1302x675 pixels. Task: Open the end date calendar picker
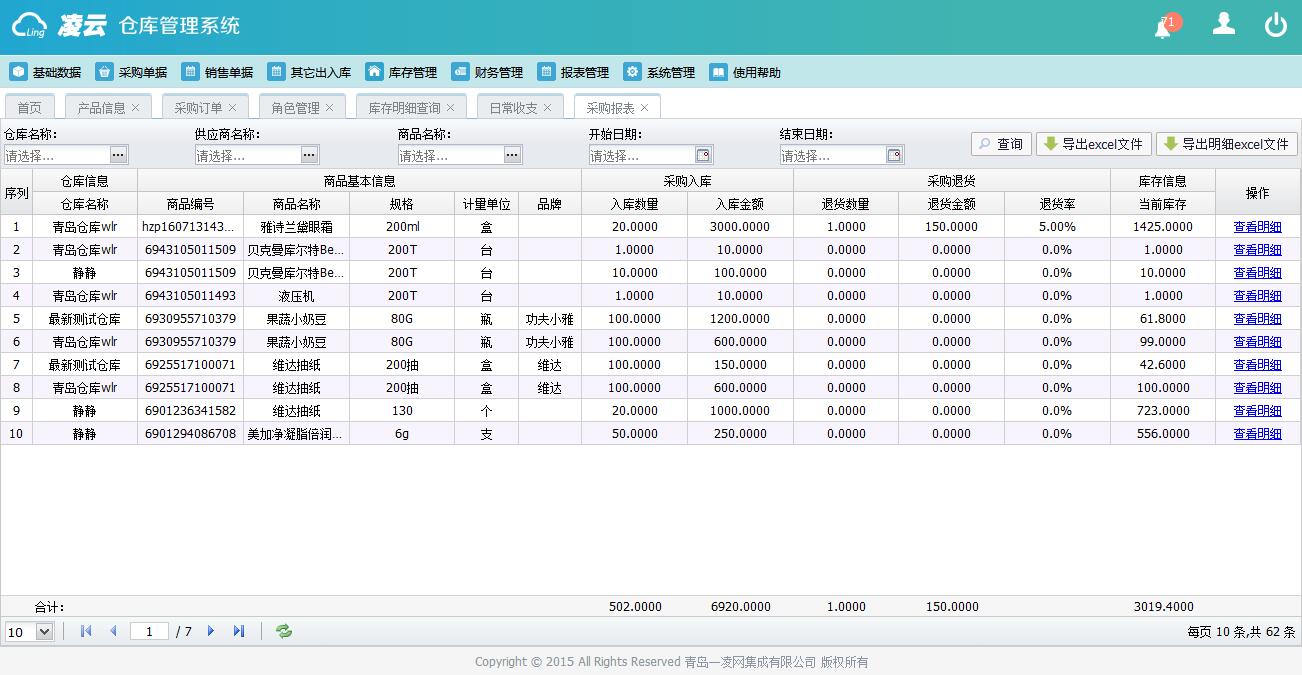[x=894, y=155]
